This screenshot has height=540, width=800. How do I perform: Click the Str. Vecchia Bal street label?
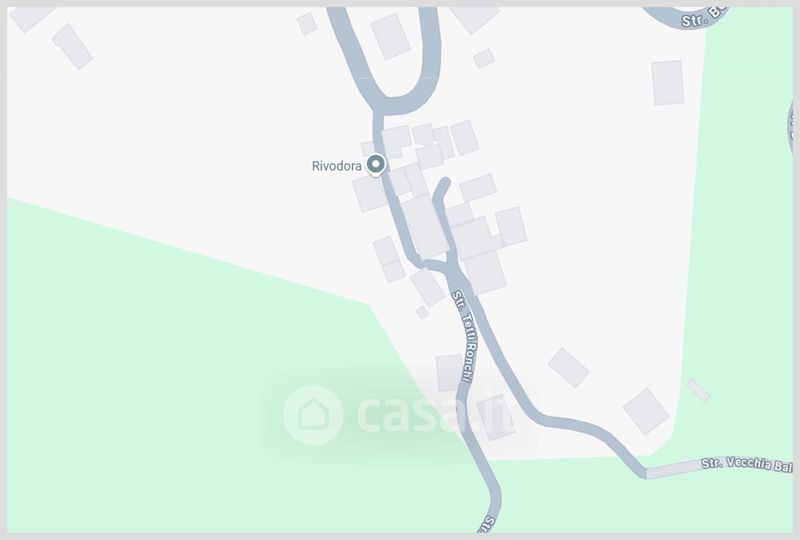click(747, 464)
